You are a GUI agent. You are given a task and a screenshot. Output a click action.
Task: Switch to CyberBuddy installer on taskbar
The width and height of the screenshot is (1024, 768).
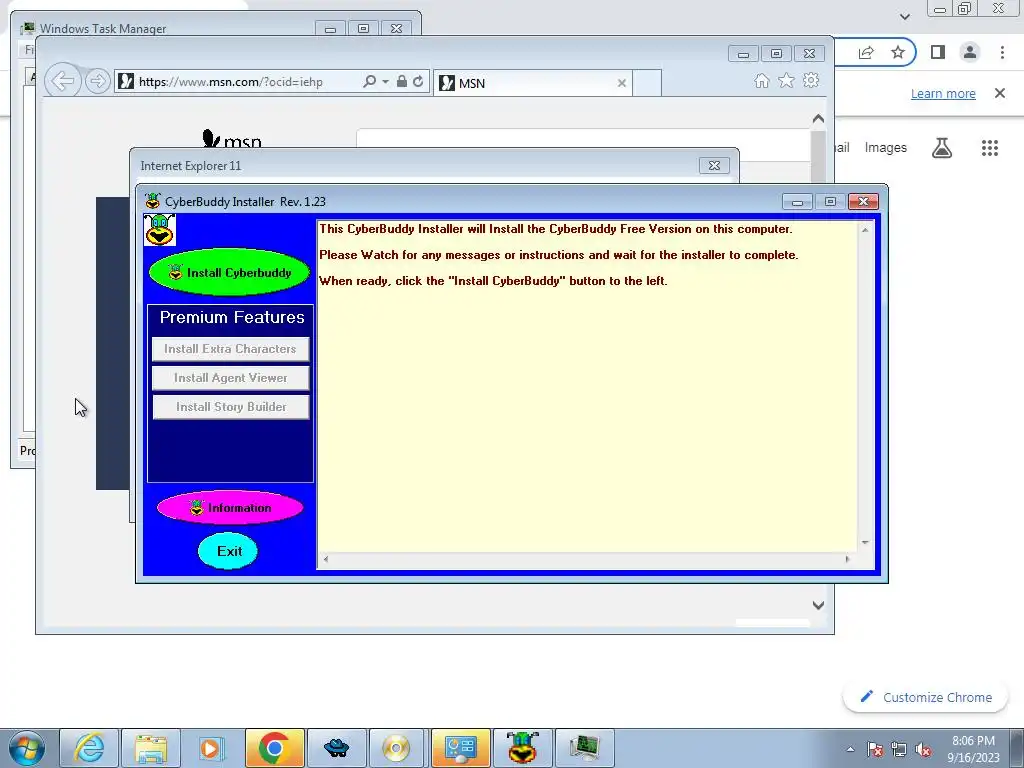[x=522, y=748]
